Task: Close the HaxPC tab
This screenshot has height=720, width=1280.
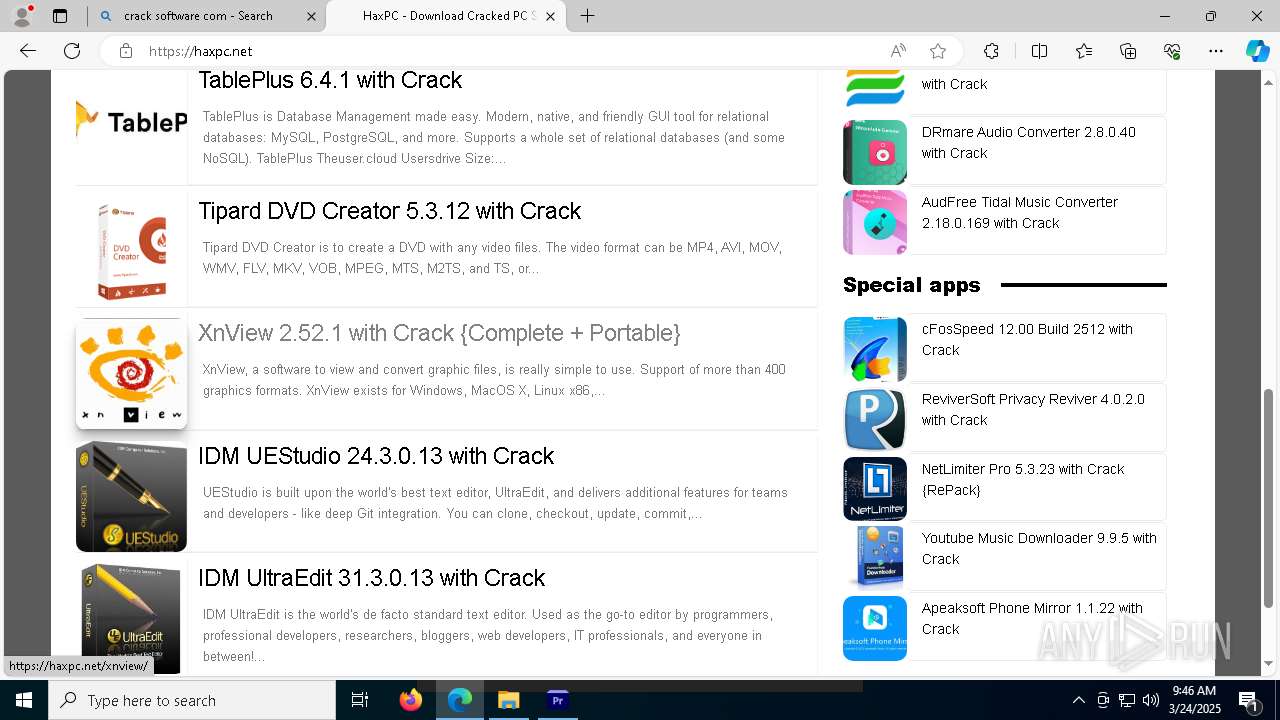Action: pos(550,16)
